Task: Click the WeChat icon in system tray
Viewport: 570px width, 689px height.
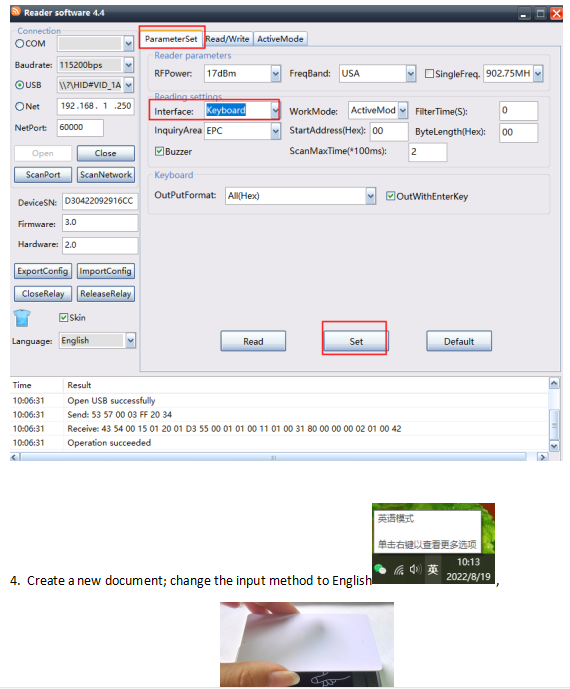Action: coord(380,569)
